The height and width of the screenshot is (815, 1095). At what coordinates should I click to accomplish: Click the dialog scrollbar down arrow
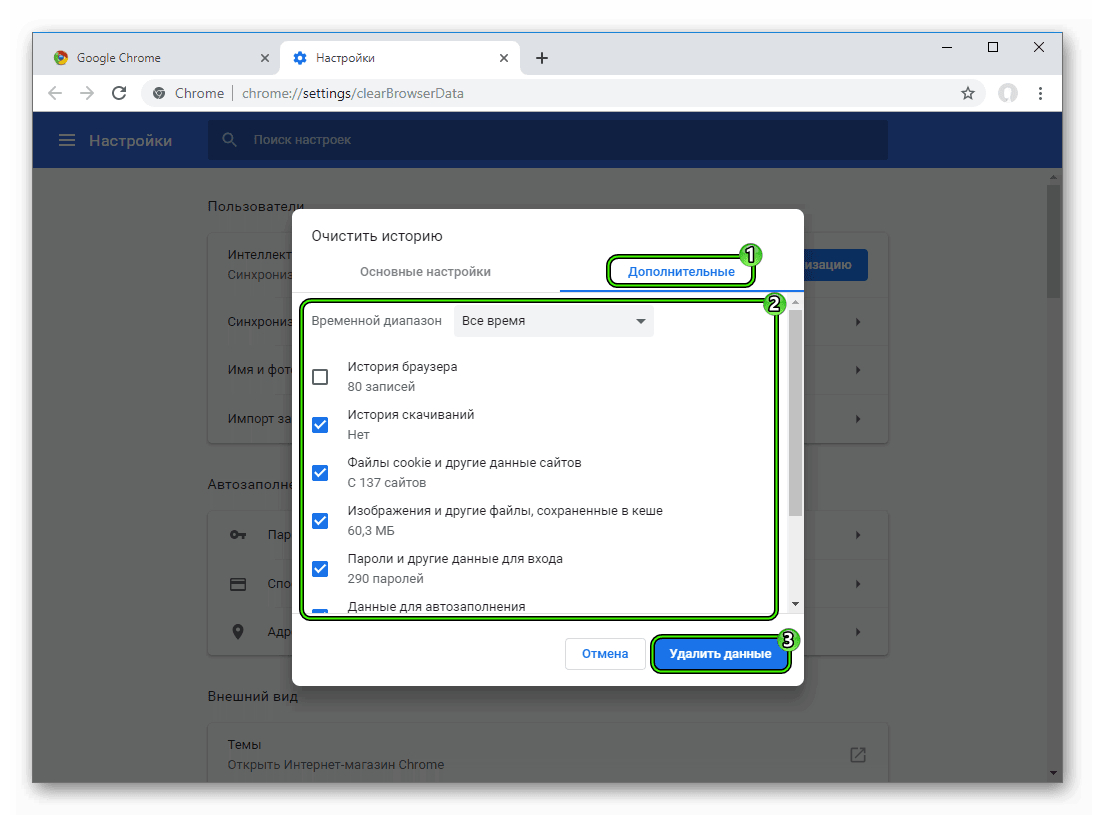(795, 604)
